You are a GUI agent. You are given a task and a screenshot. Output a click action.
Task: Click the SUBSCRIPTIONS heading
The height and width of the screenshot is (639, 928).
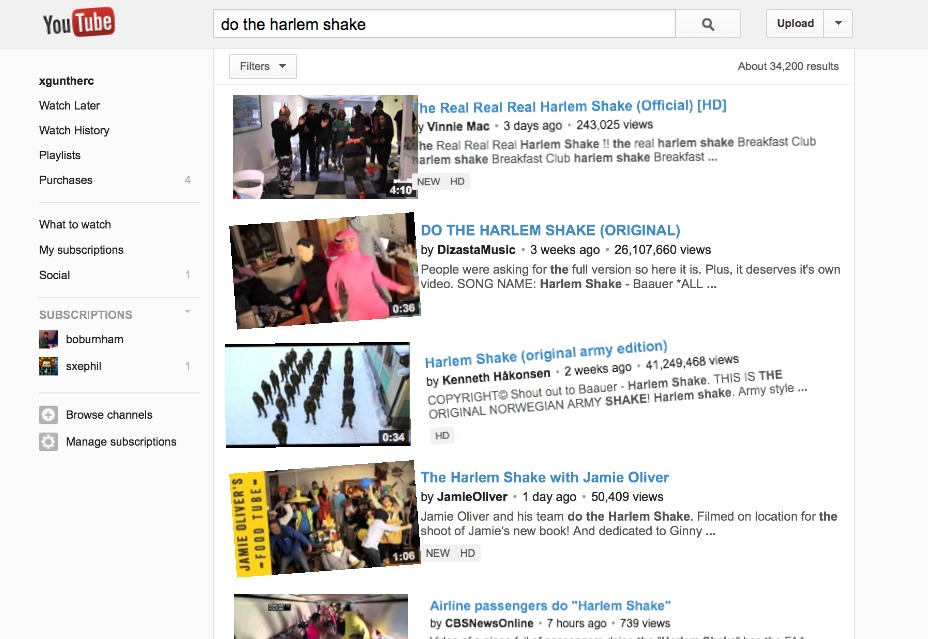point(86,315)
